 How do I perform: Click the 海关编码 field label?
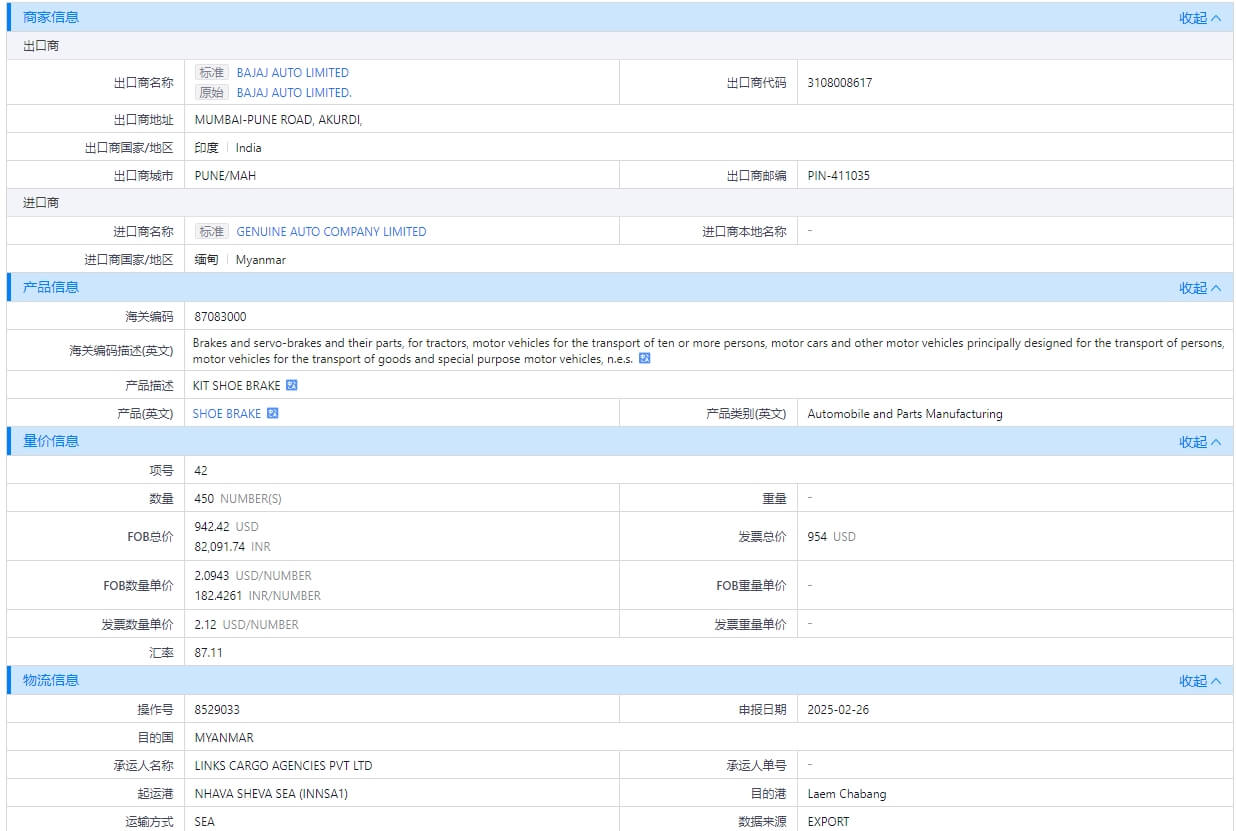(149, 317)
